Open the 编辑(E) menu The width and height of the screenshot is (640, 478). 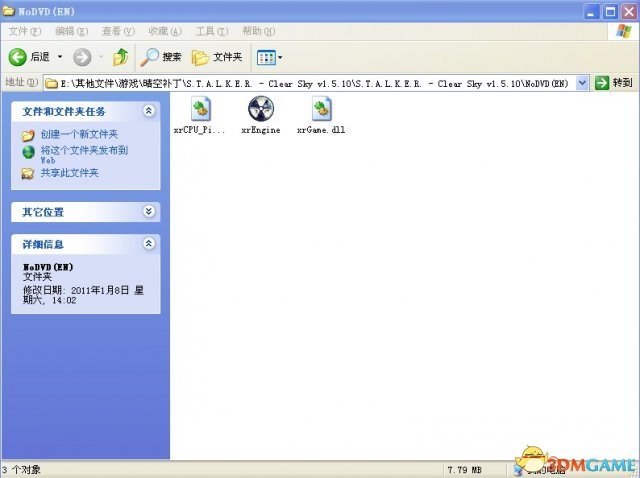tap(71, 31)
